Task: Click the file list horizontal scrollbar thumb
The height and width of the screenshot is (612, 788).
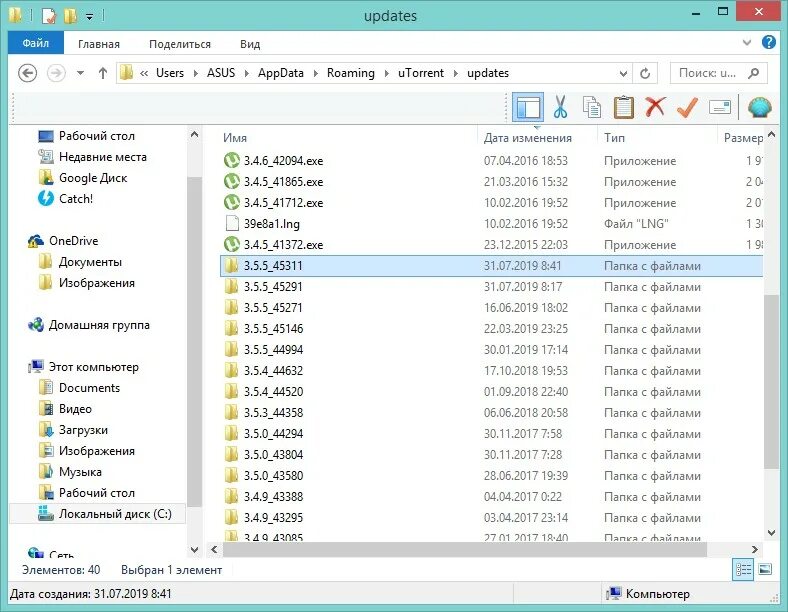Action: (465, 549)
